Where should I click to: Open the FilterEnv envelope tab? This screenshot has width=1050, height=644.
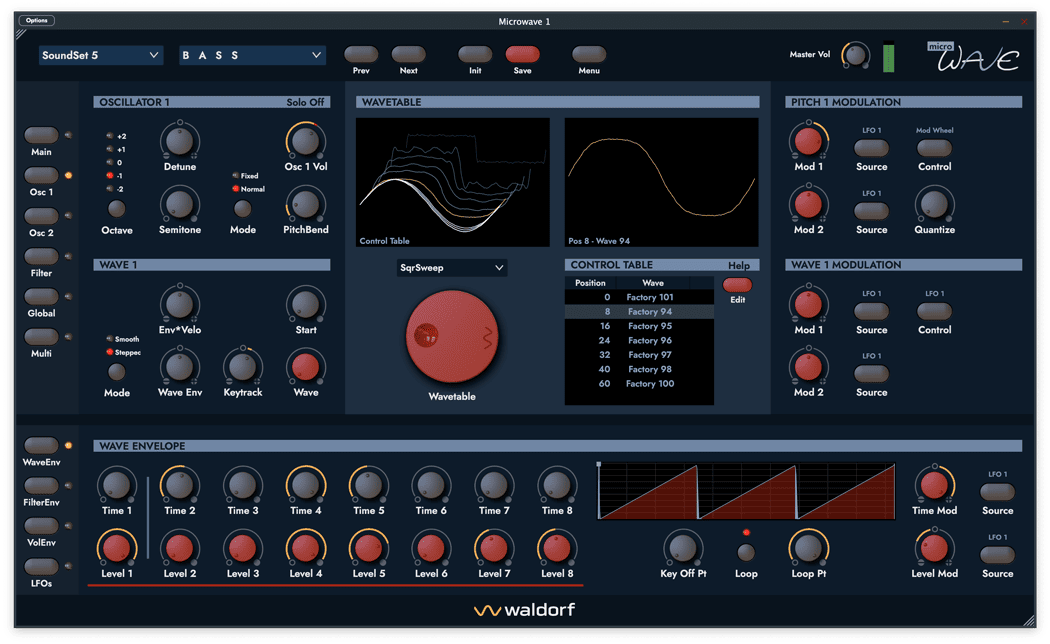click(x=41, y=485)
